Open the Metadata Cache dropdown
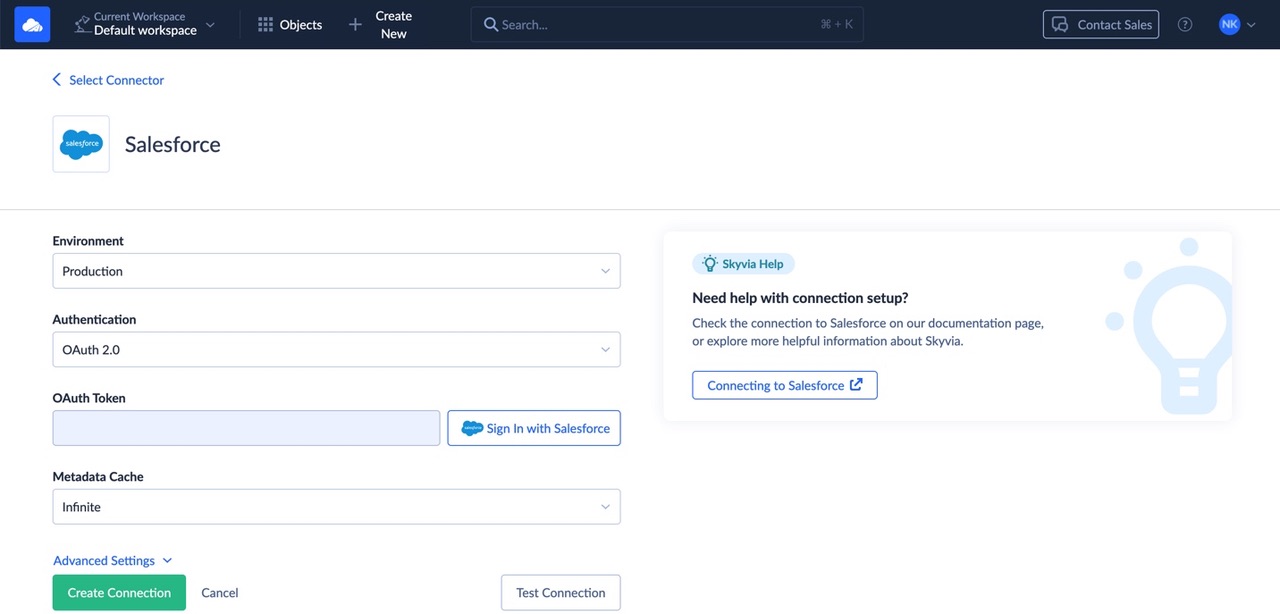 coord(336,507)
